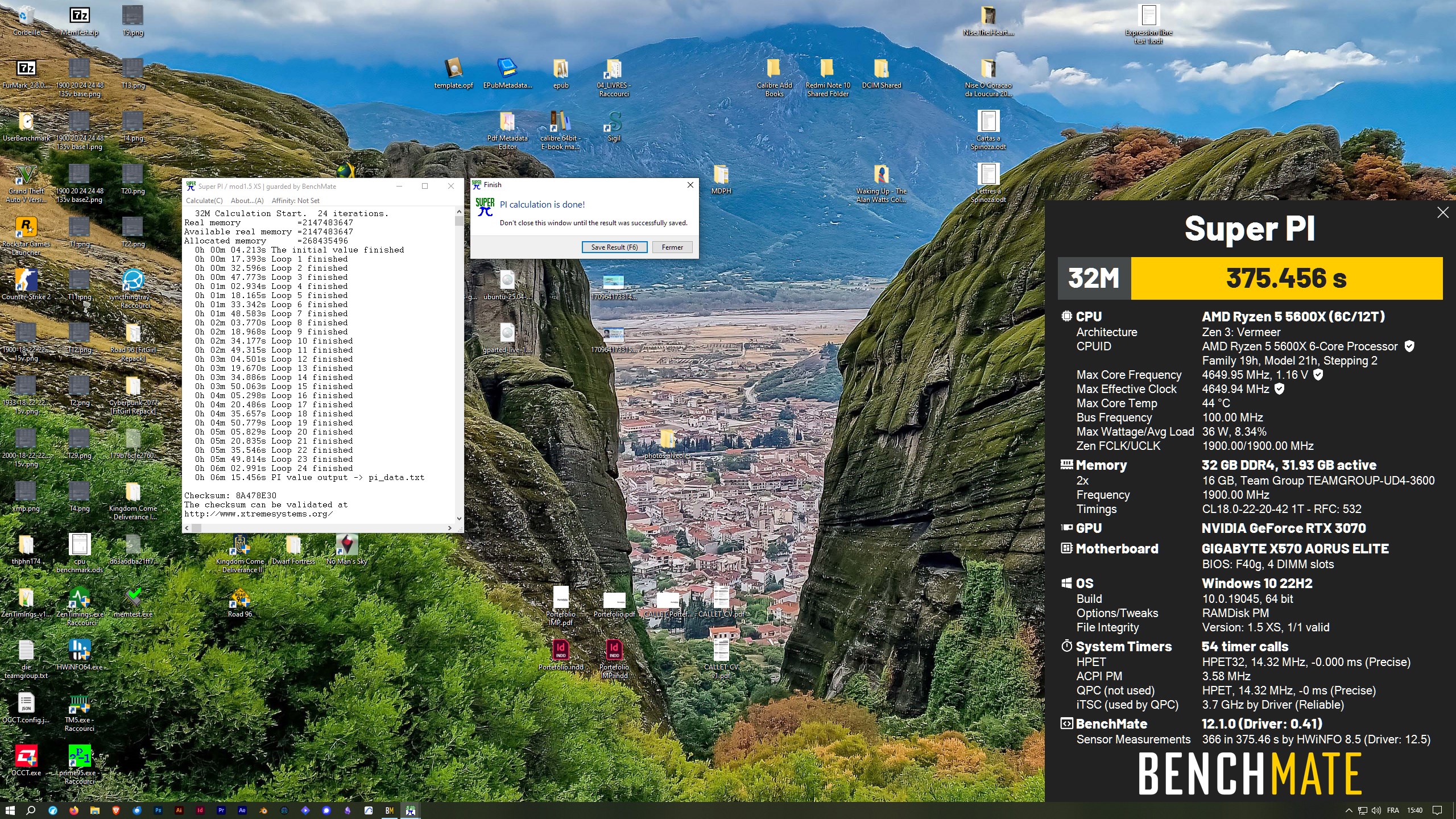This screenshot has width=1456, height=819.
Task: Click the 375.456 s result score bar
Action: click(x=1287, y=278)
